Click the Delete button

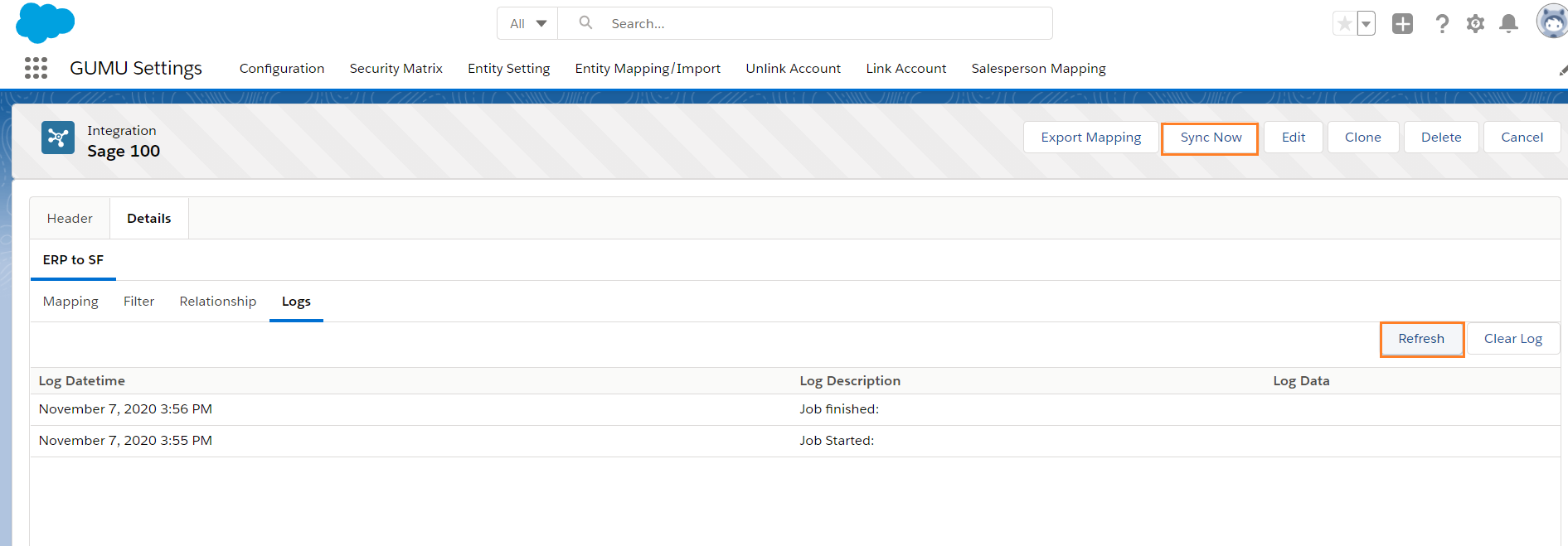(1440, 138)
